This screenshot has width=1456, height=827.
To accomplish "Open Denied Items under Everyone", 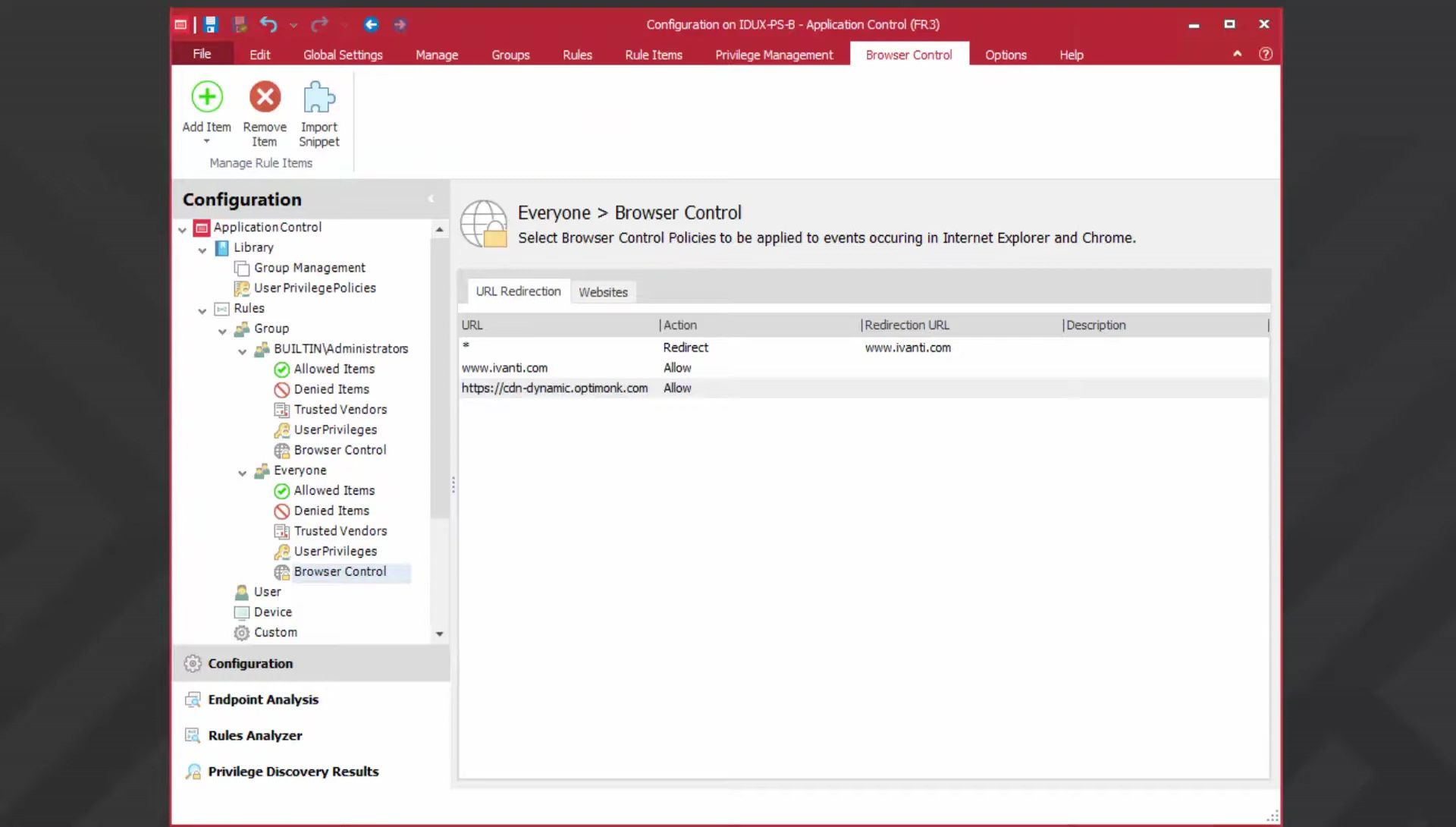I will [331, 511].
